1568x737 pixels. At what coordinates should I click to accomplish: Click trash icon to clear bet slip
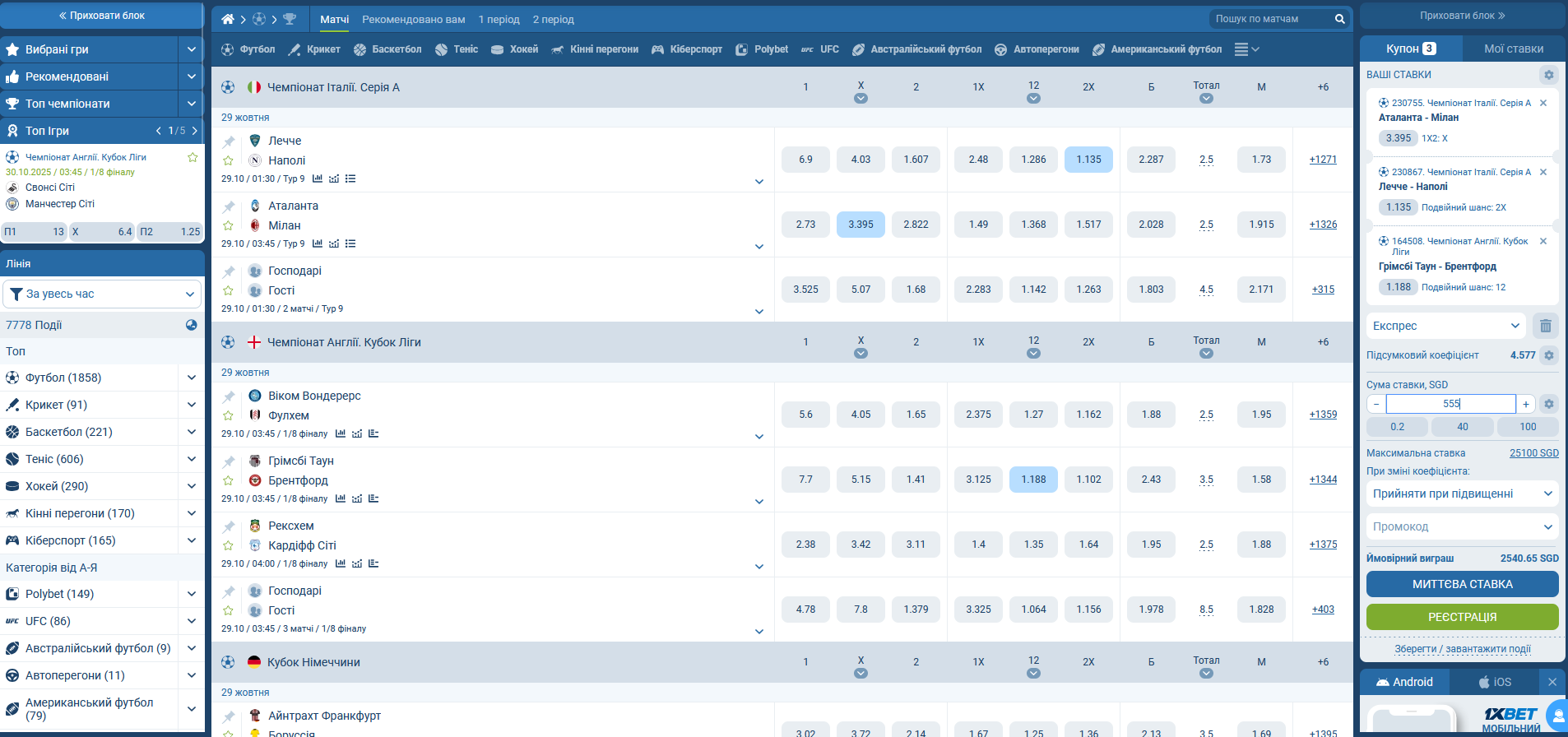(1545, 326)
